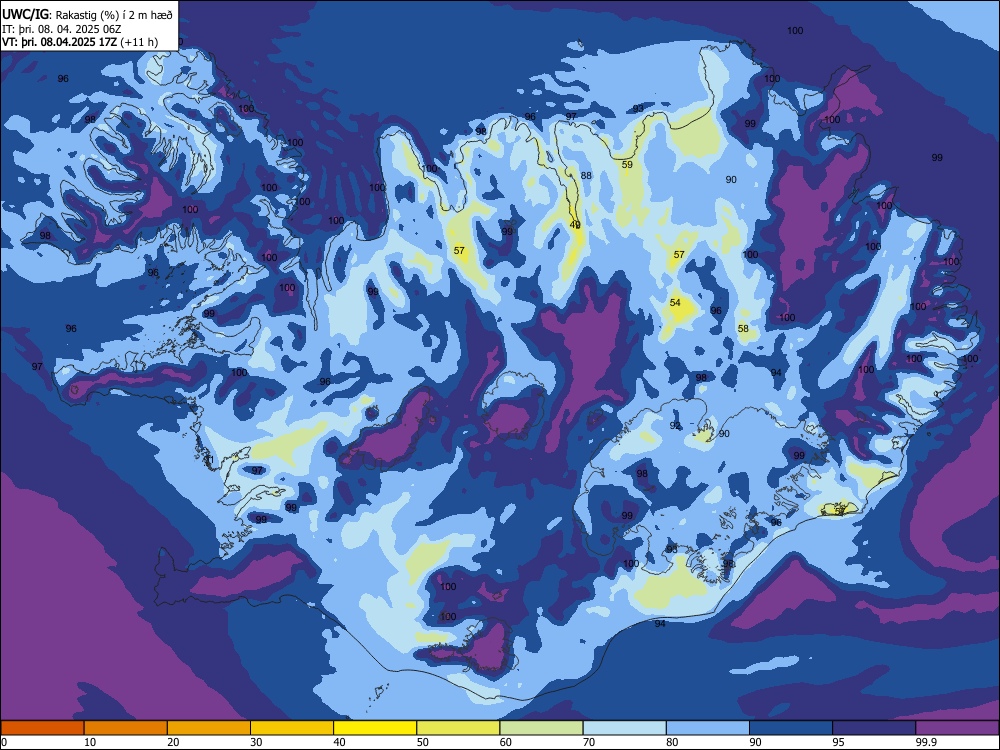Click the 40–50% bright yellow legend swatch
Image resolution: width=1000 pixels, height=750 pixels.
pyautogui.click(x=375, y=728)
